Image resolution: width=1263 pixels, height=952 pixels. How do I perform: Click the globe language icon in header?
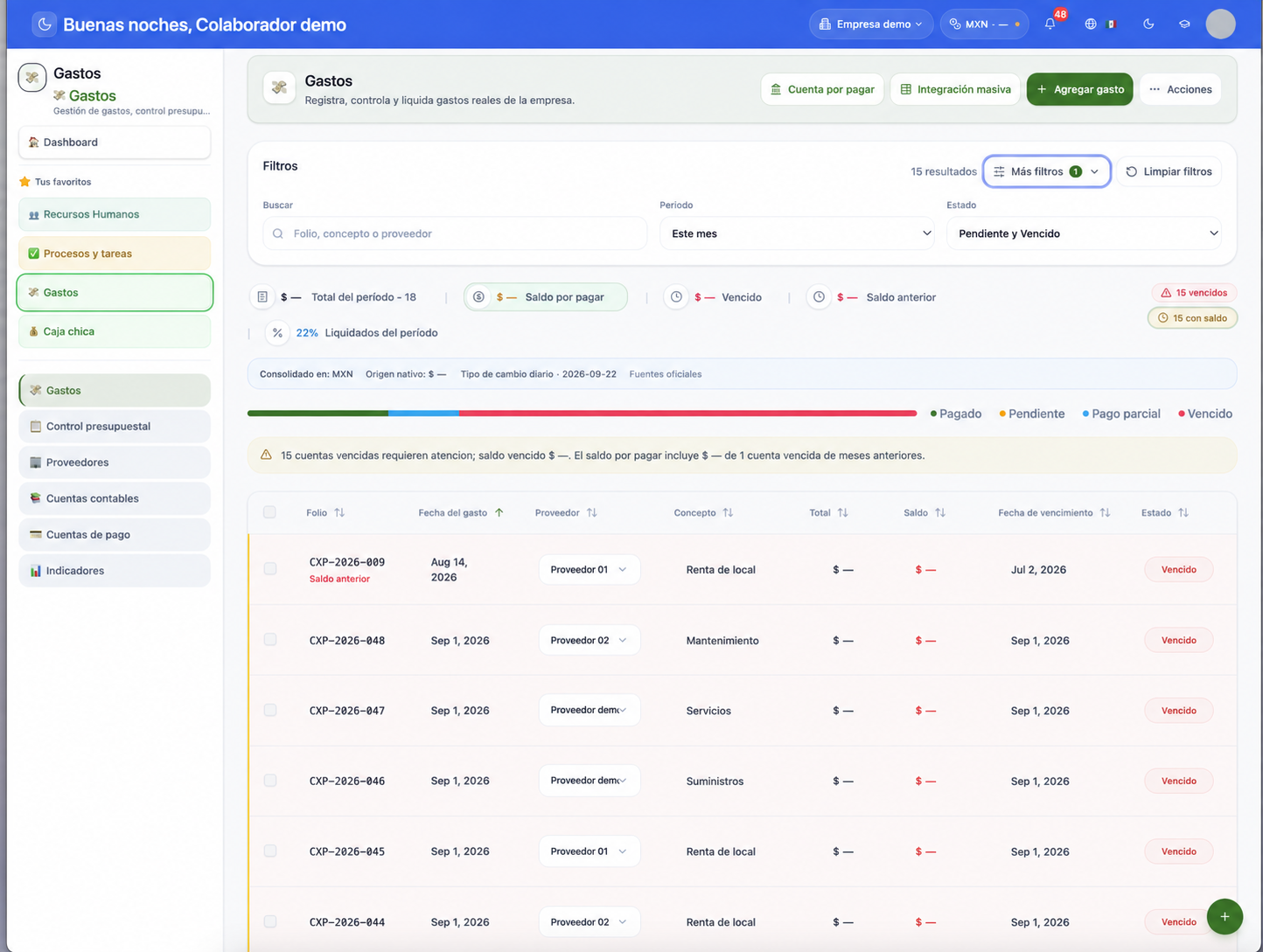coord(1091,24)
